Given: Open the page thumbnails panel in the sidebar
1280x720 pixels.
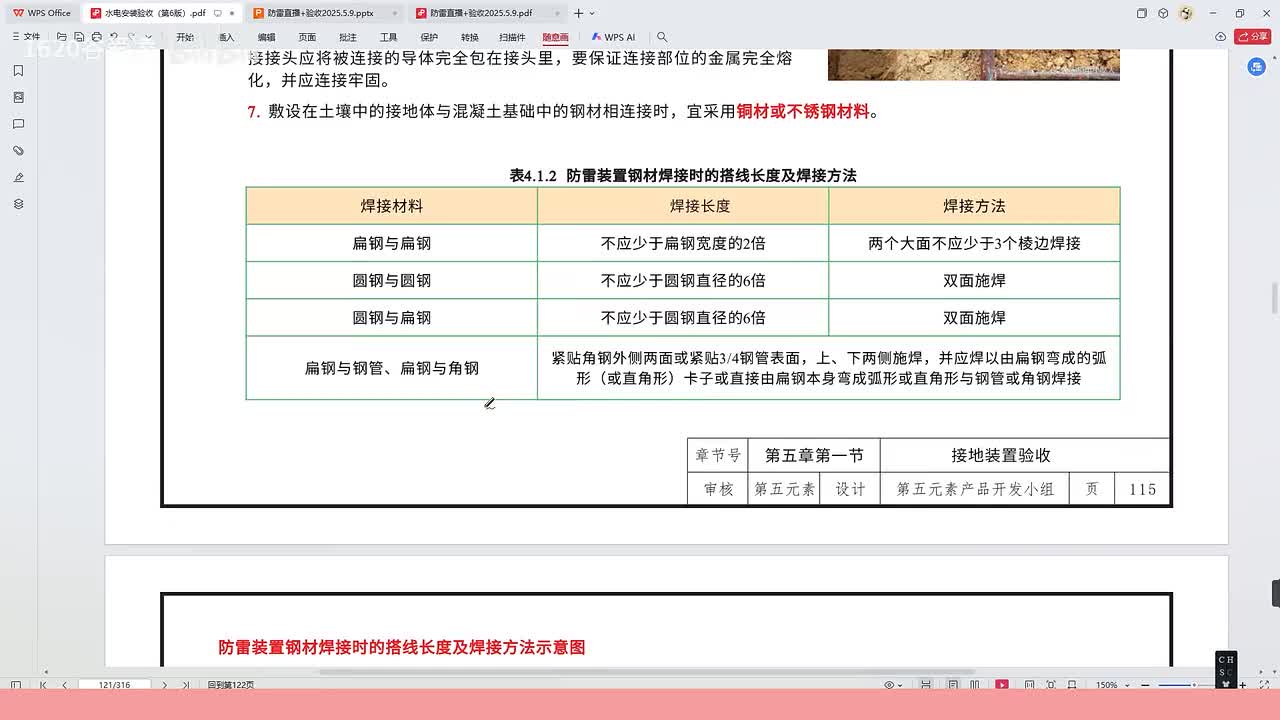Looking at the screenshot, I should [x=18, y=97].
